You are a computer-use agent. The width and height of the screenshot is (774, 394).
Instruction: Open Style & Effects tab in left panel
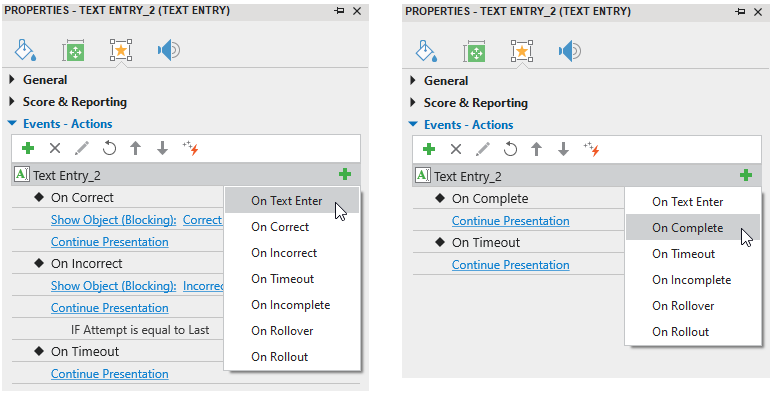pyautogui.click(x=25, y=50)
